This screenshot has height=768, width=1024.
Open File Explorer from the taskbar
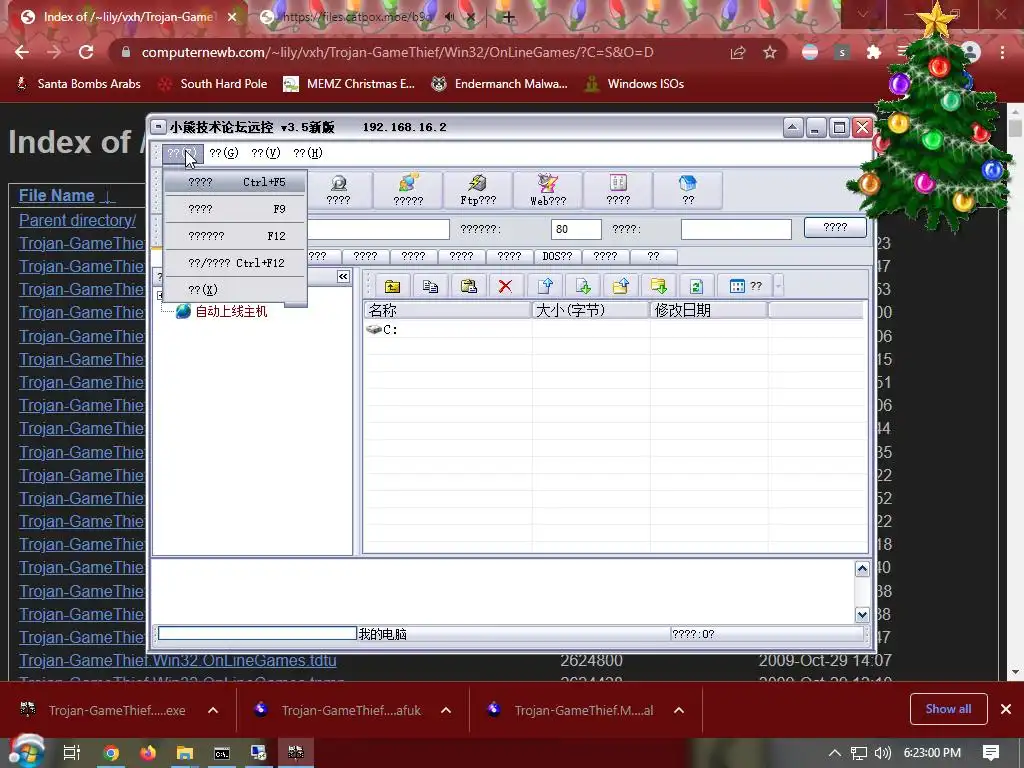(185, 753)
